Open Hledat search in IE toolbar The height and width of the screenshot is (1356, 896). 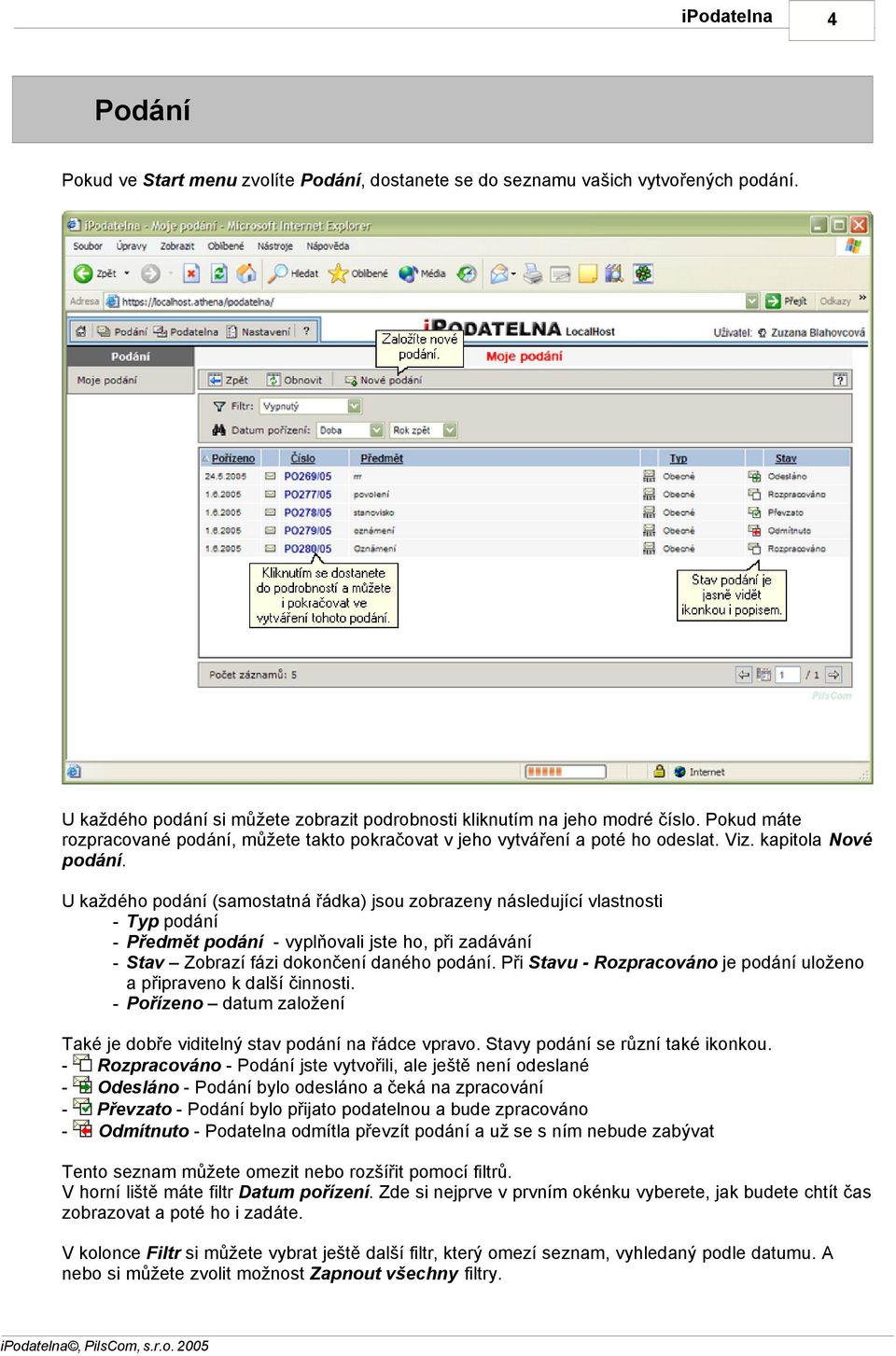293,273
